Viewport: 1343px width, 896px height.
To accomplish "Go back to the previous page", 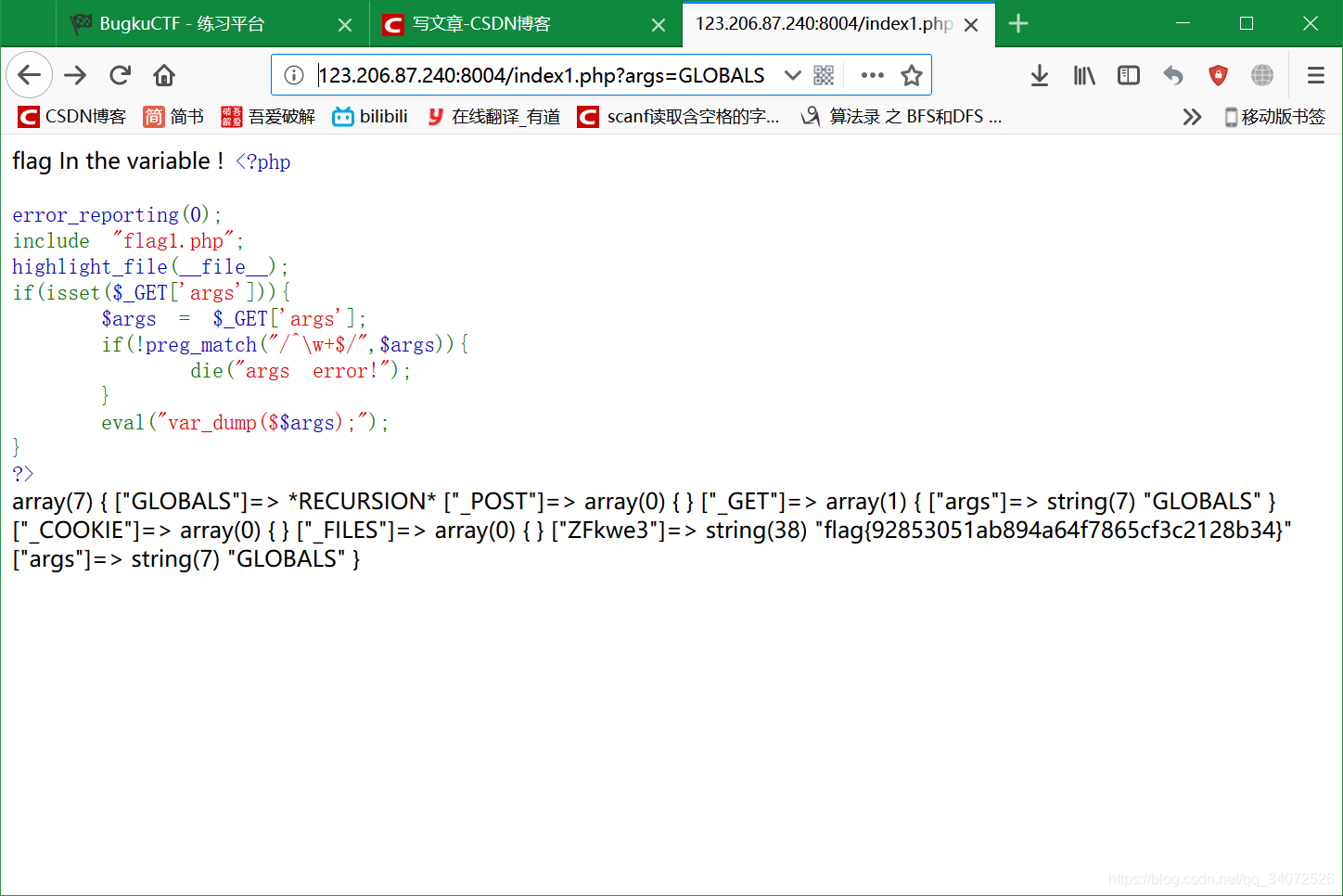I will coord(30,75).
